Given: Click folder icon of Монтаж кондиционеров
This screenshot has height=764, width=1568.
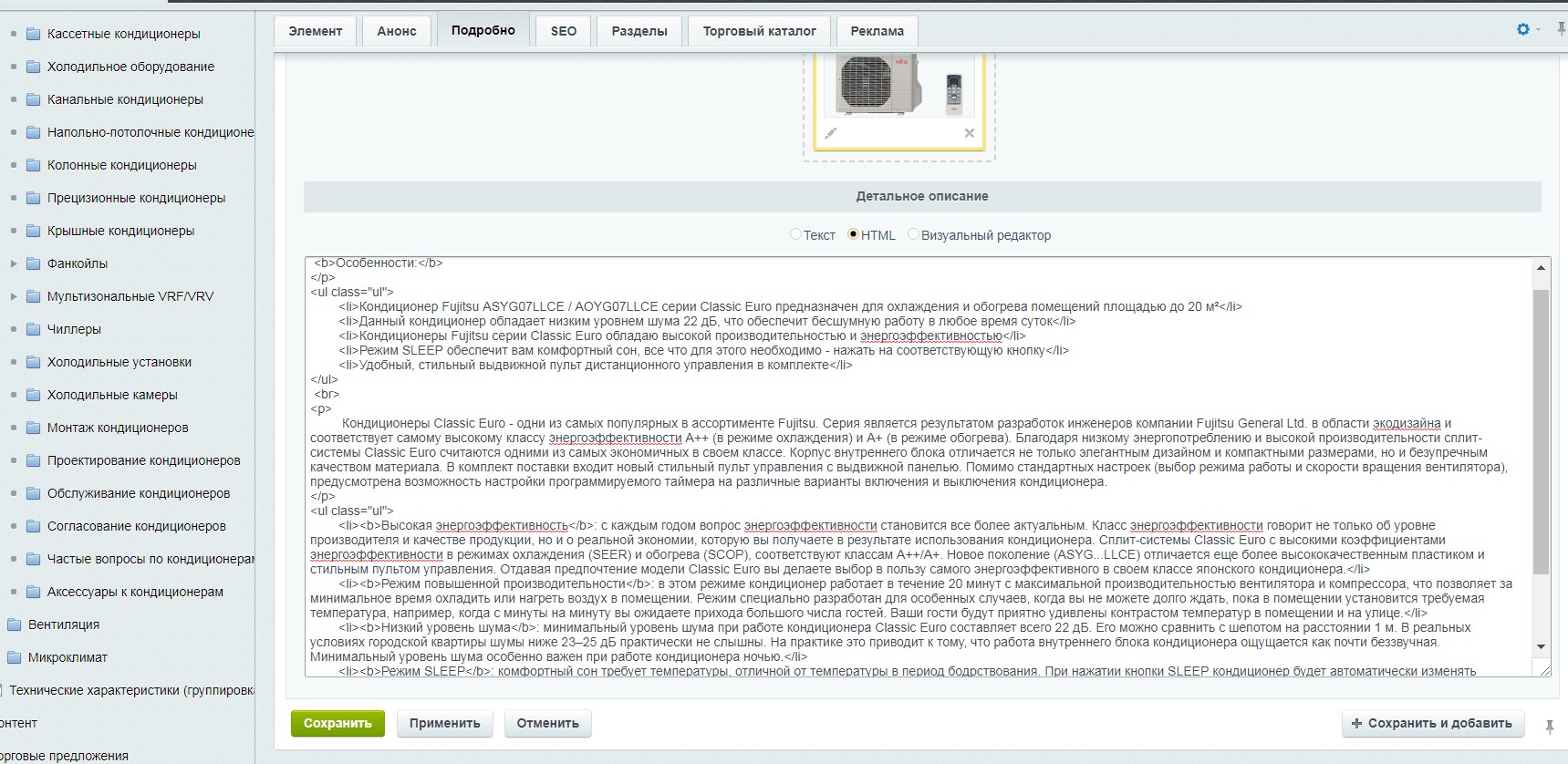Looking at the screenshot, I should click(x=34, y=428).
